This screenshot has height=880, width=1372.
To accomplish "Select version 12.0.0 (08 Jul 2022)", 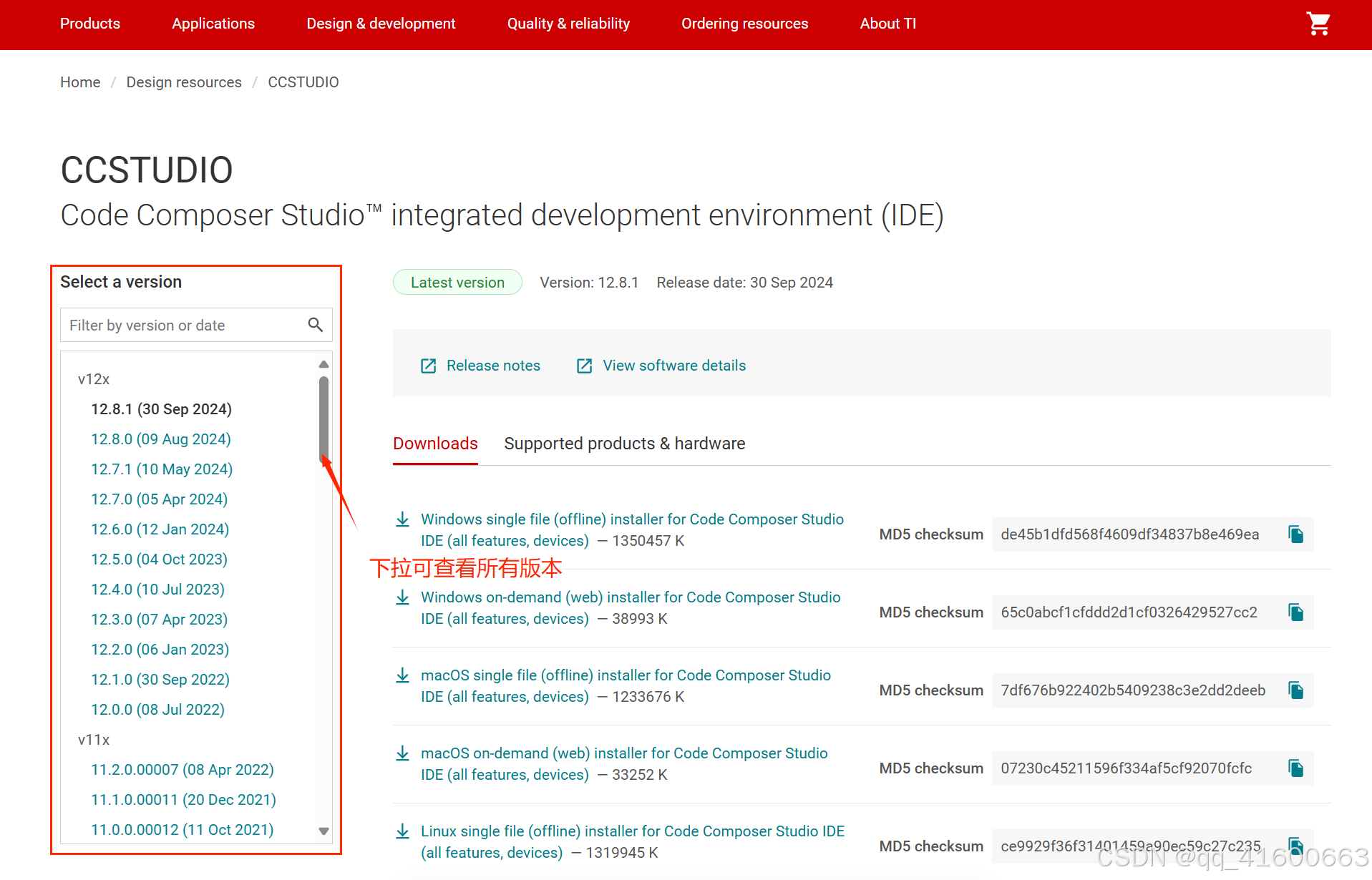I will coord(157,710).
